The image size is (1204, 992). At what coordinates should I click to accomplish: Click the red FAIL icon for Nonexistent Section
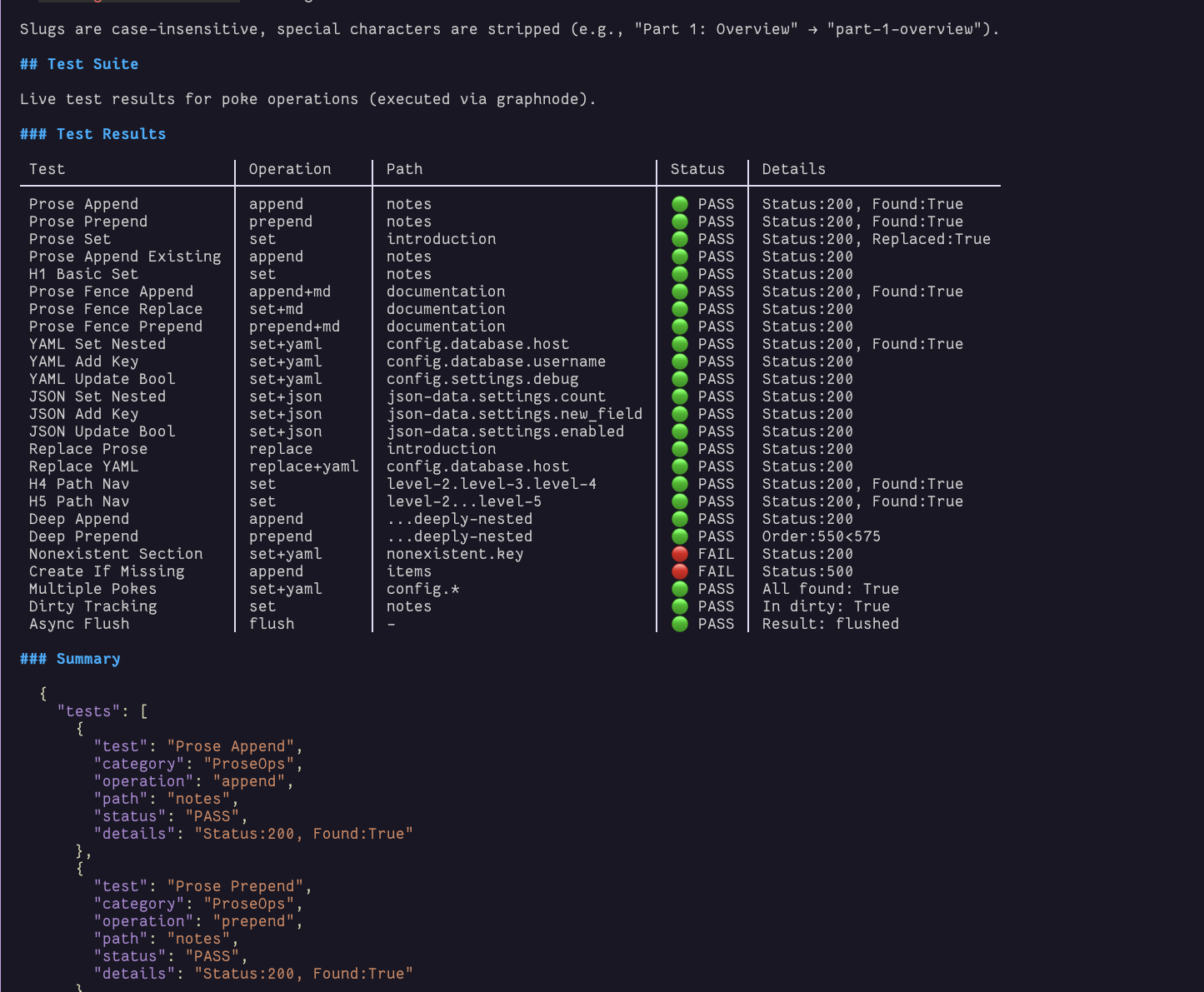680,554
